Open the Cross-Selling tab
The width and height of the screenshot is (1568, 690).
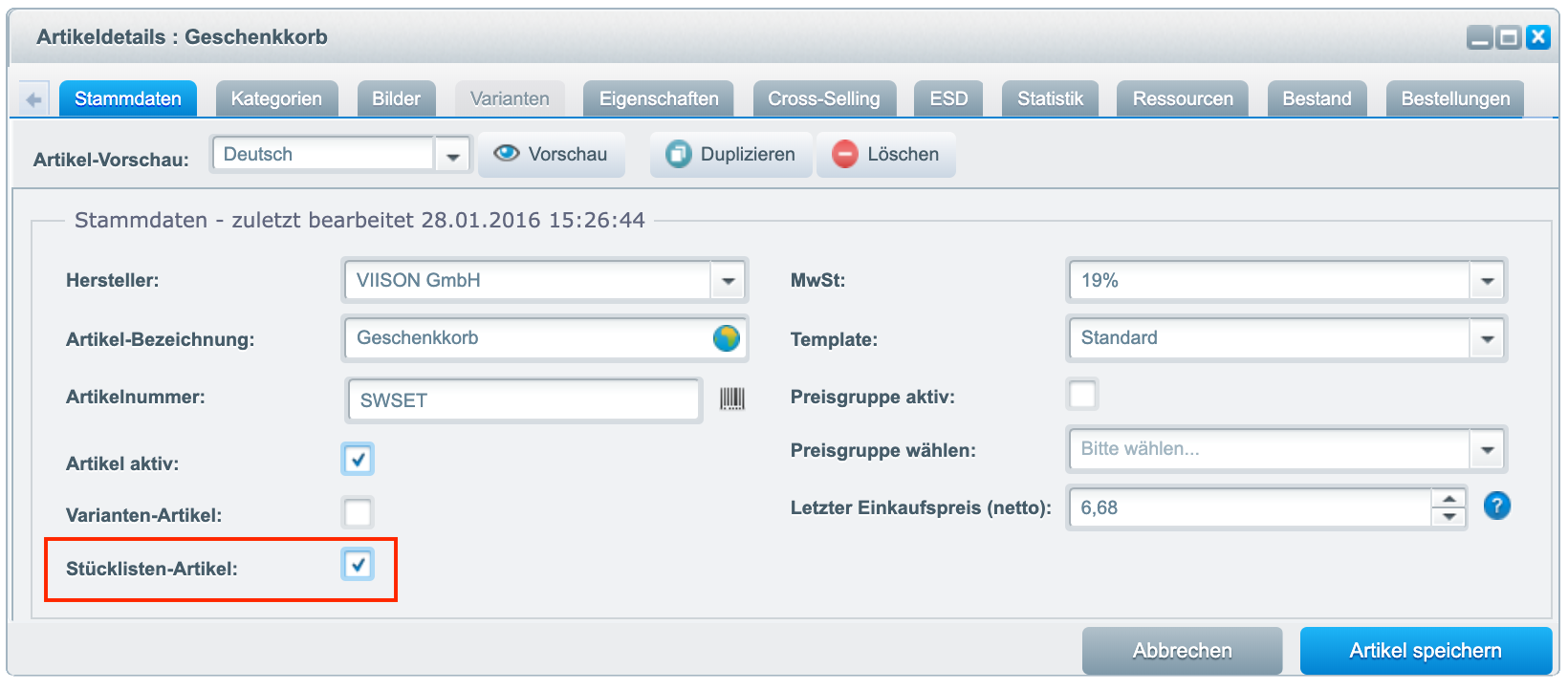pos(823,99)
